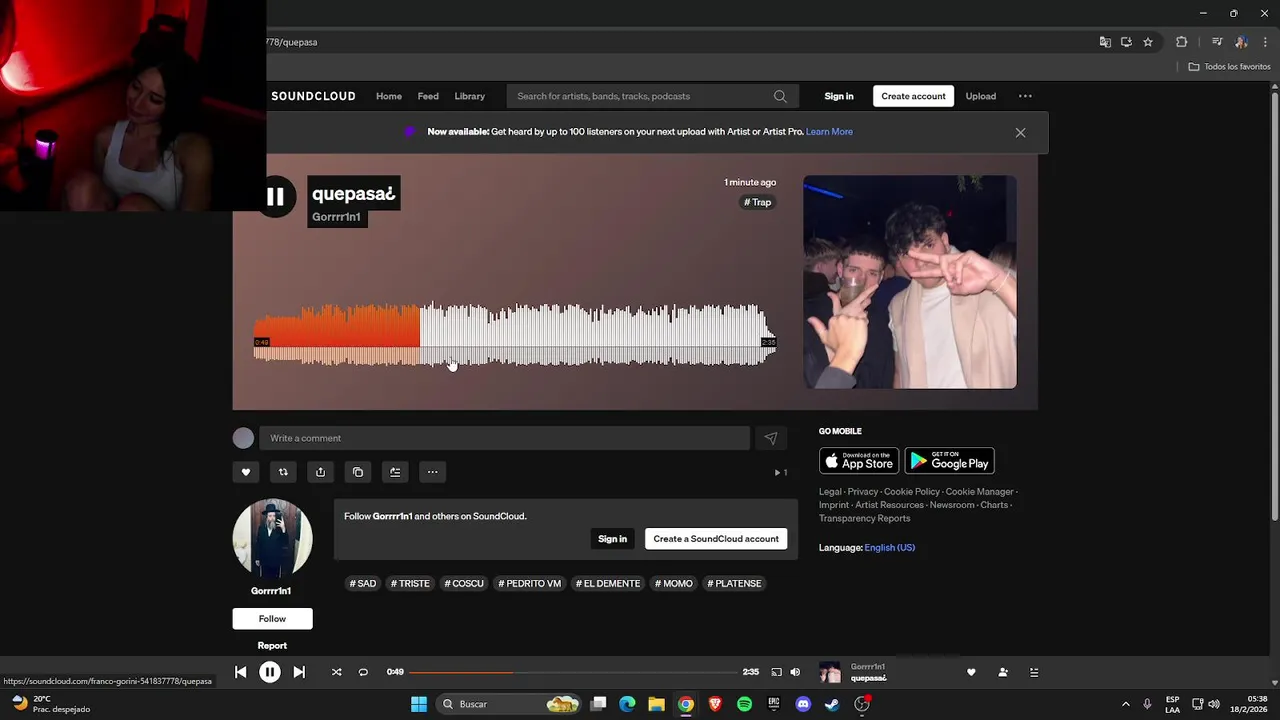Pause playback from the bottom player bar
Screen dimensions: 1280x720
coord(270,673)
